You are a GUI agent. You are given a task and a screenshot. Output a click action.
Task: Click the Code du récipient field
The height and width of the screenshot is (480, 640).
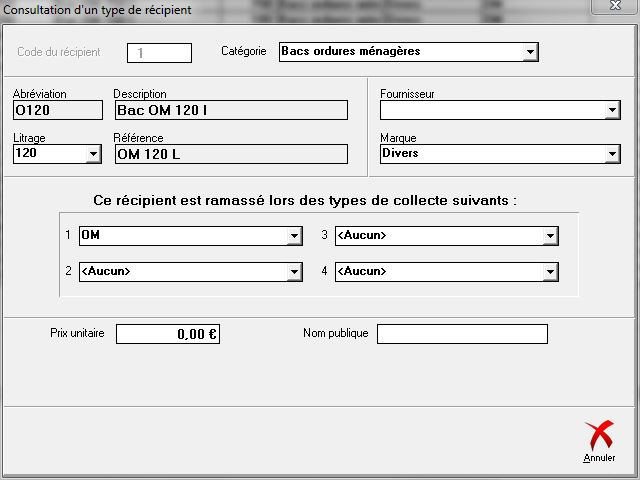click(x=159, y=52)
